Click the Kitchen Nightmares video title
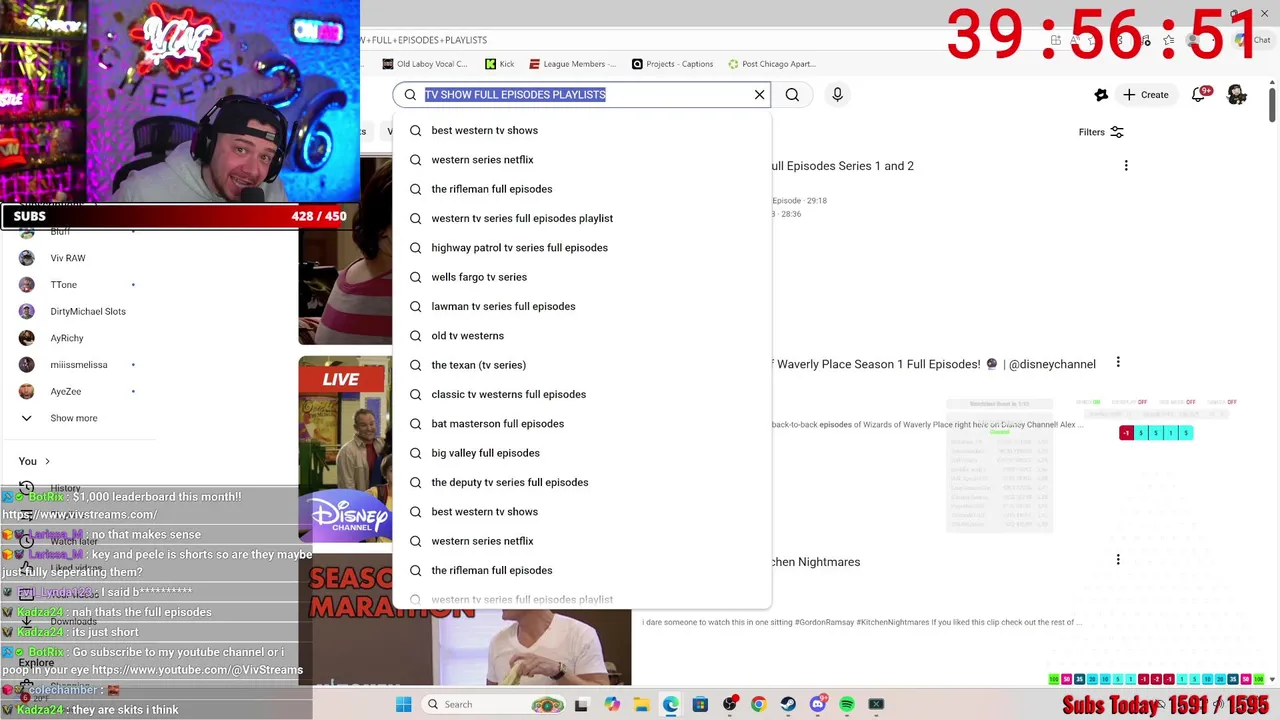Screen dimensions: 1280x720 tap(816, 562)
